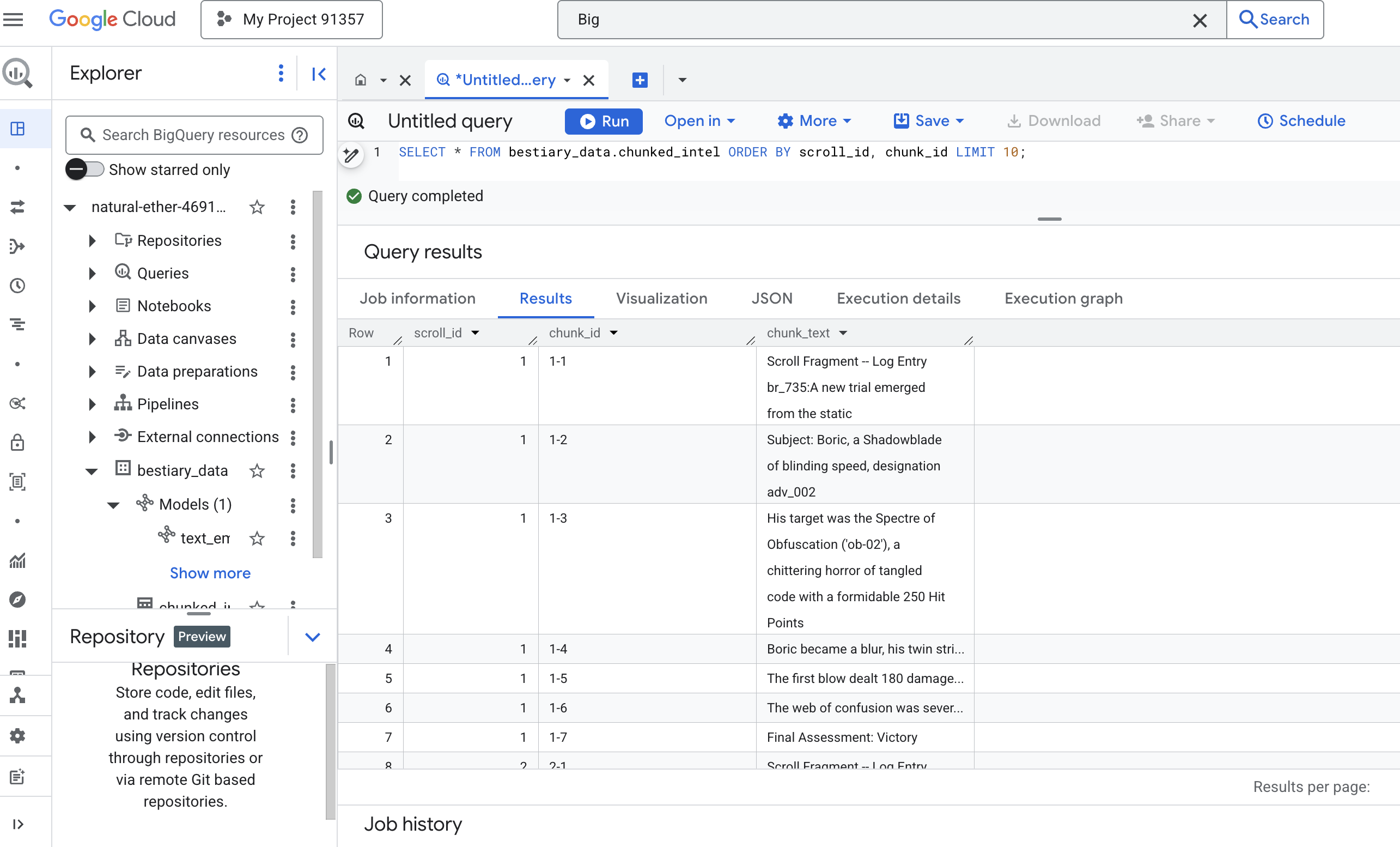This screenshot has height=847, width=1400.
Task: Toggle Show starred only switch
Action: point(84,170)
